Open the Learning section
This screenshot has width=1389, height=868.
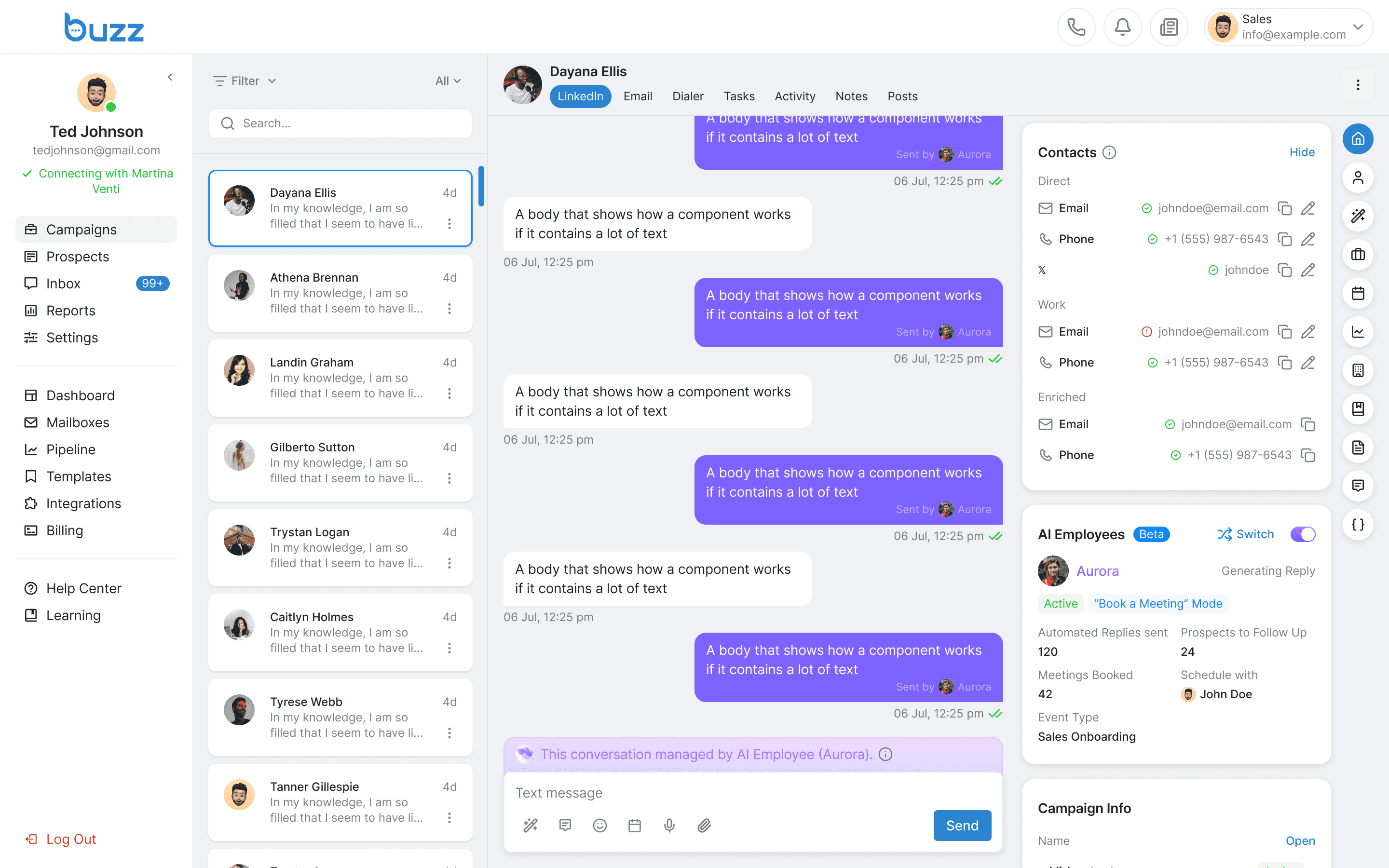96,615
